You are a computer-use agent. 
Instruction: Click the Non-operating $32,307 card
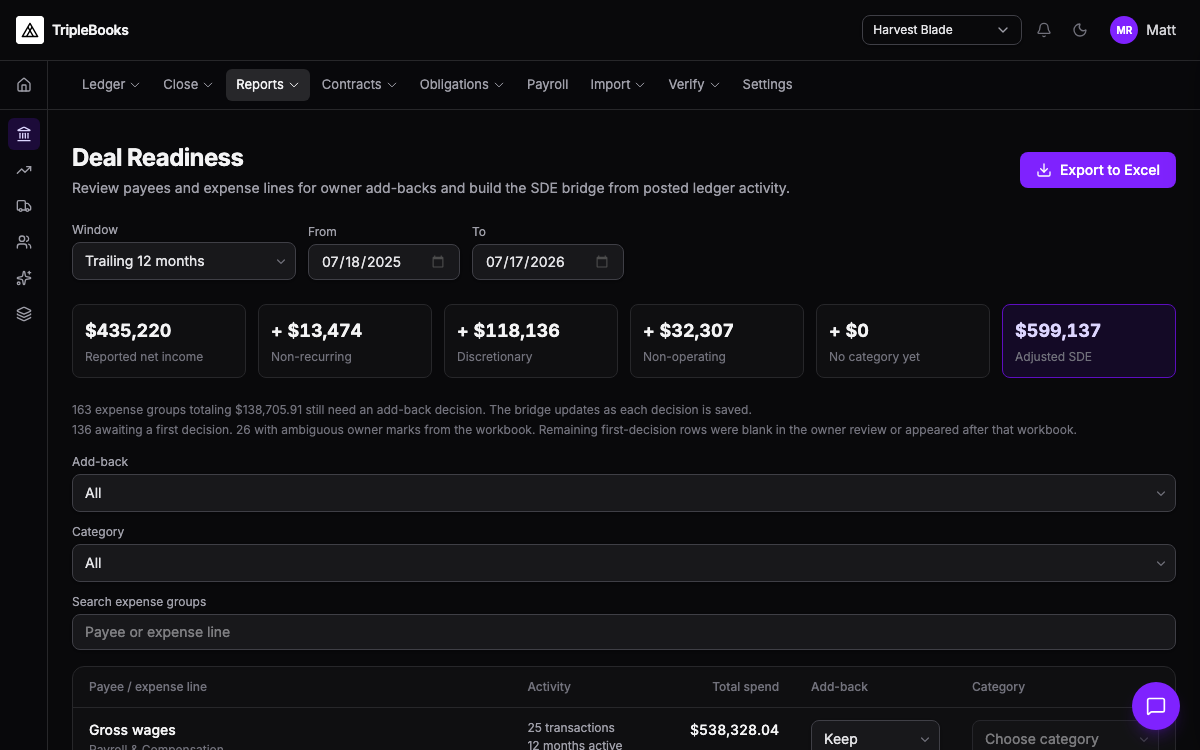click(717, 341)
